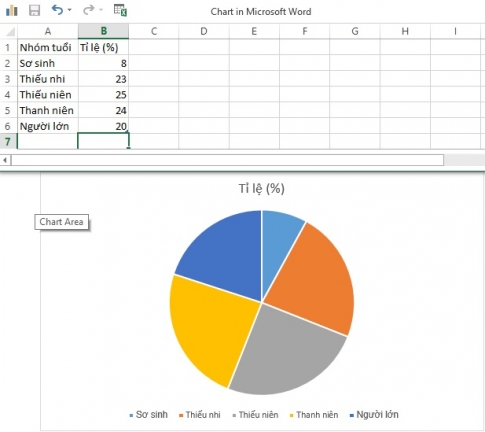Click the chart icon in the title bar

(11, 10)
